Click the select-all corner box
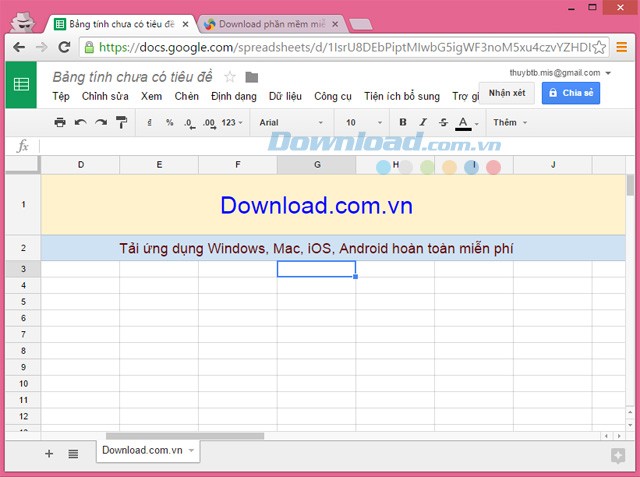Screen dimensions: 640x477 [x=23, y=165]
